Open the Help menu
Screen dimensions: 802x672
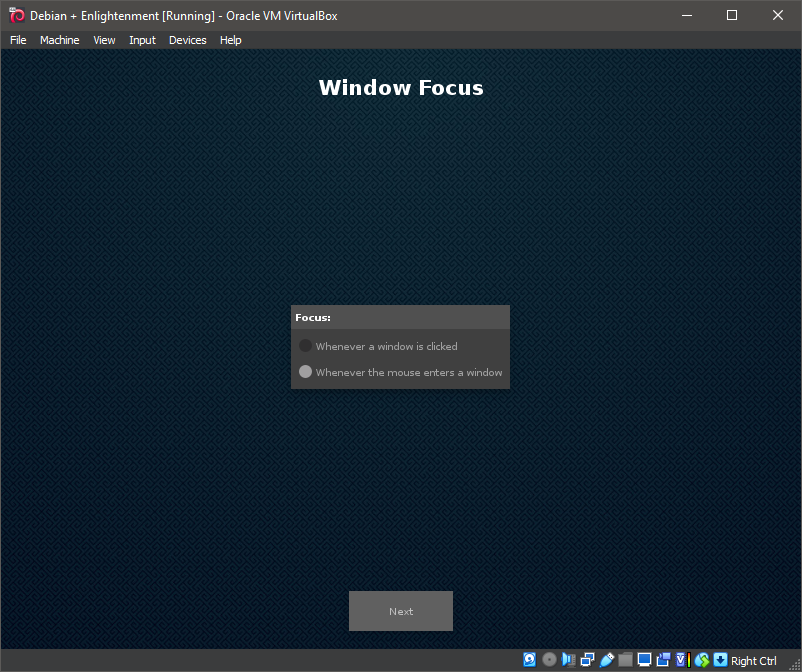(x=231, y=40)
